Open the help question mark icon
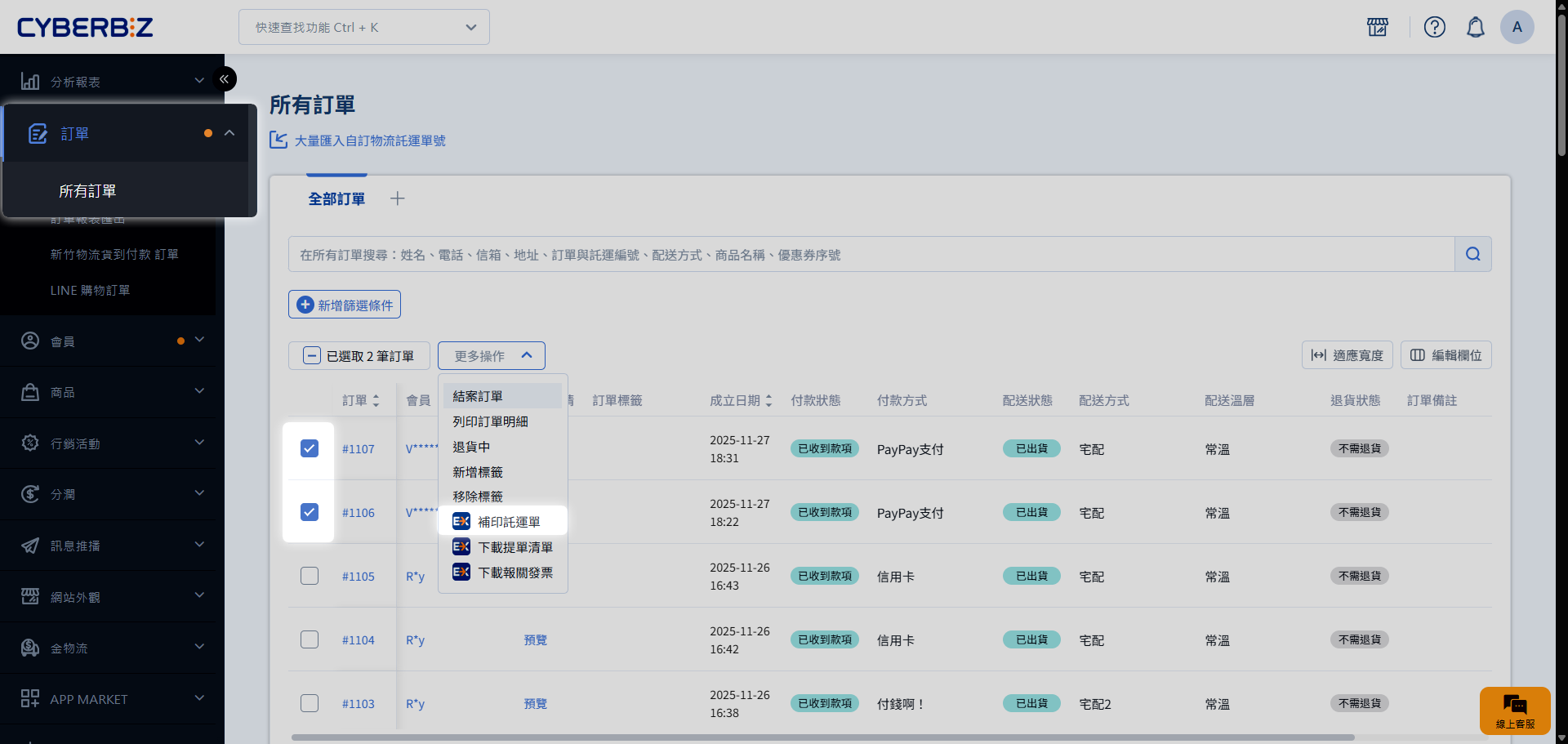 click(1434, 27)
